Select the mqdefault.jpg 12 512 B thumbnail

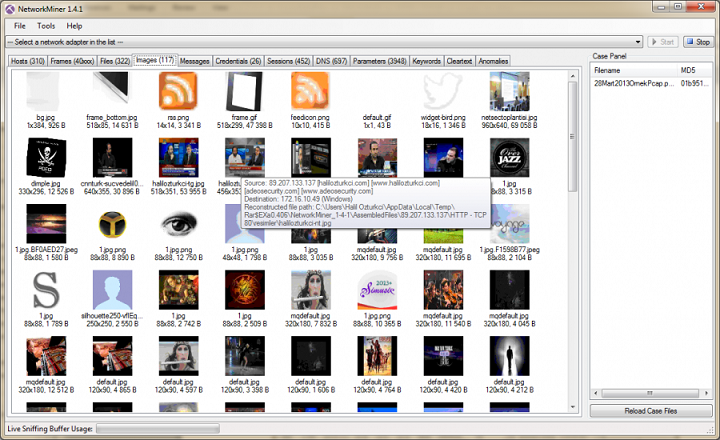46,356
